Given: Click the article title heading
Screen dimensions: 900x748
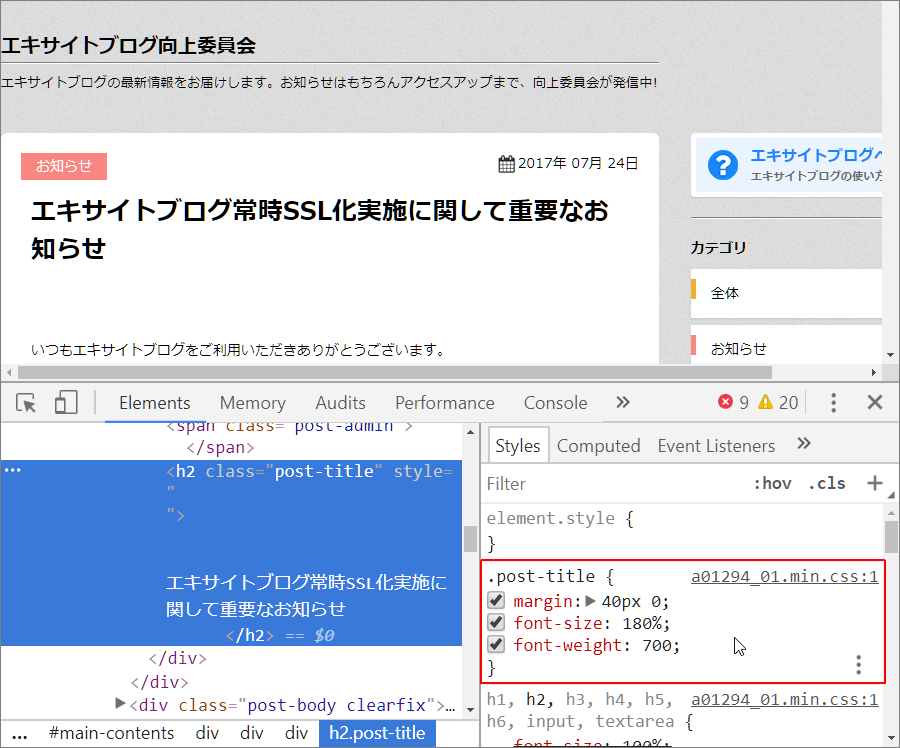Looking at the screenshot, I should pos(319,229).
